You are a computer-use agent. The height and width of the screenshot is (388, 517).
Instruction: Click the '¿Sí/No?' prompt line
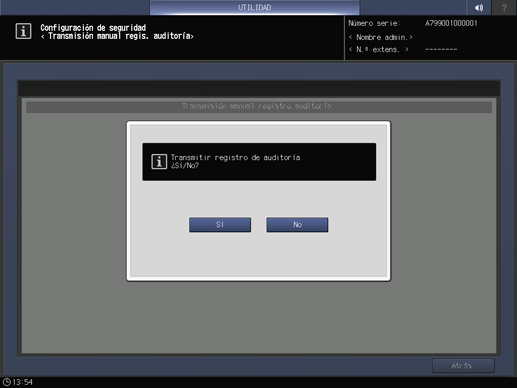click(185, 166)
